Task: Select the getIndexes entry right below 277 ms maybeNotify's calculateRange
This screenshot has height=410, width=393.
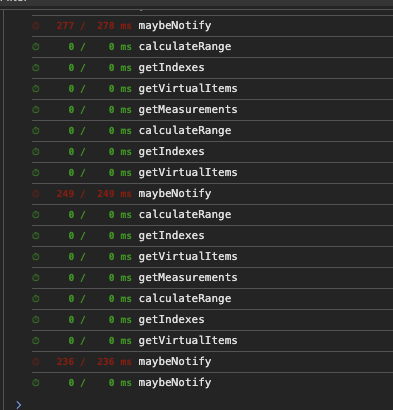Action: click(x=212, y=68)
